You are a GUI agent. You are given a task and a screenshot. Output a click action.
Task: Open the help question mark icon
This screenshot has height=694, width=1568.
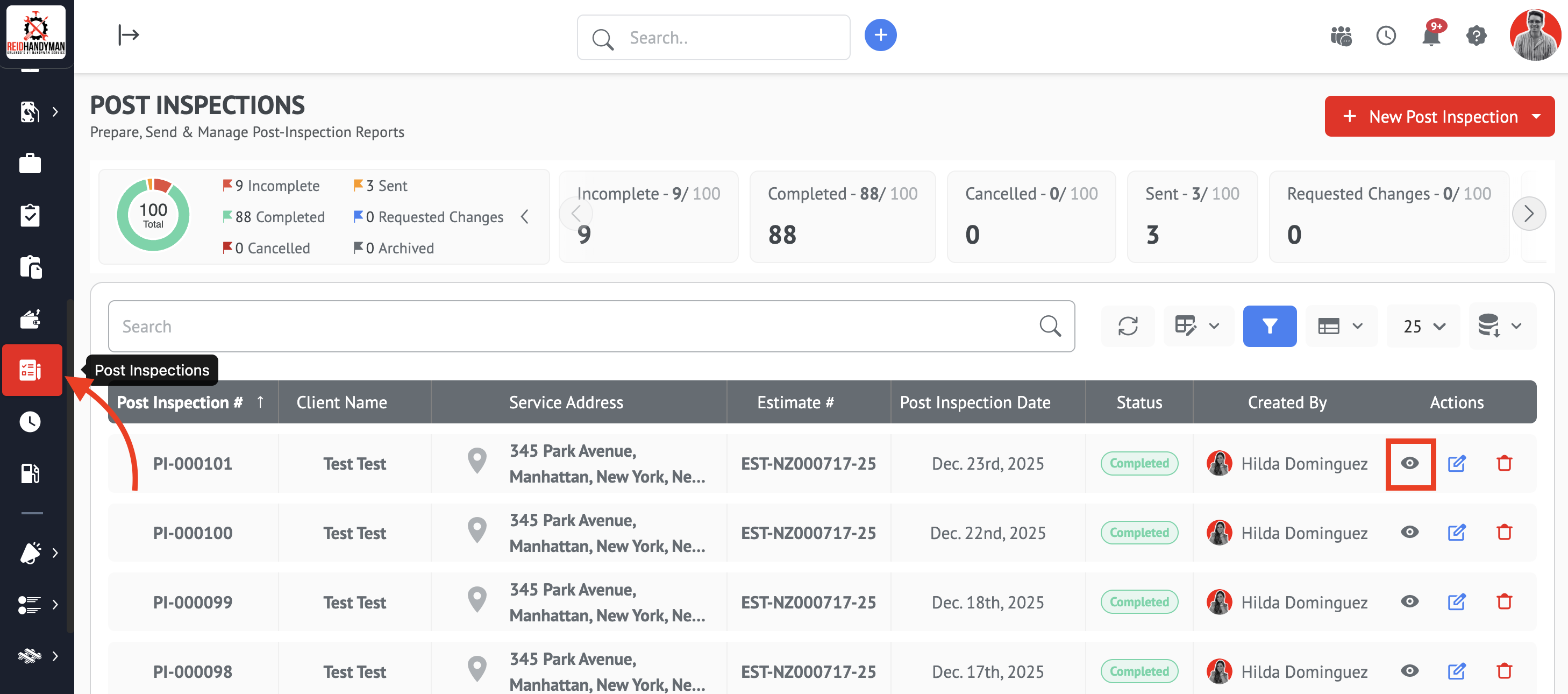(x=1476, y=37)
